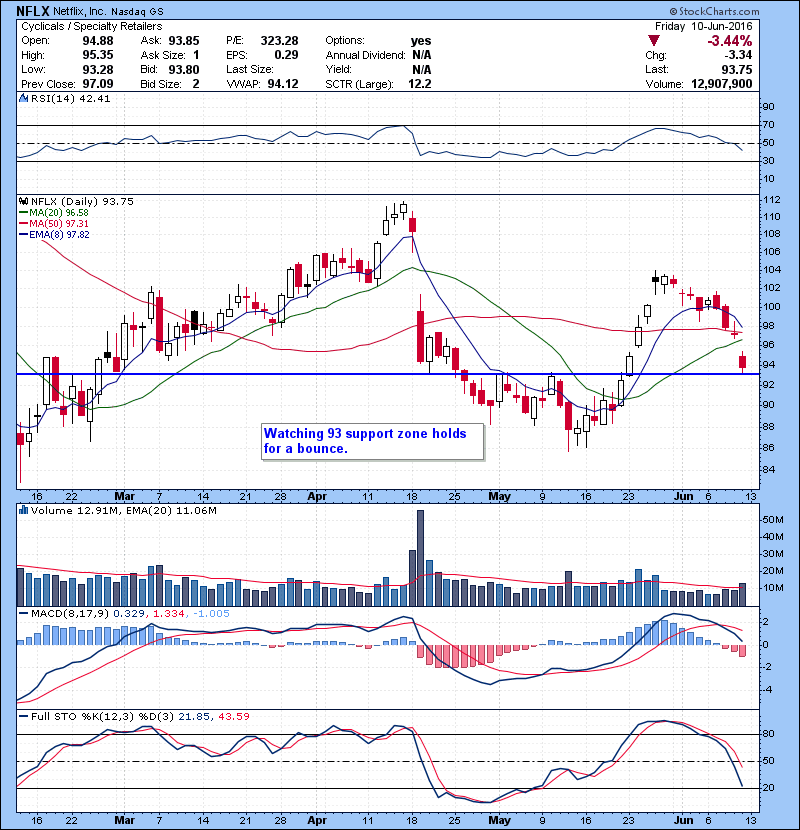This screenshot has width=800, height=830.
Task: Click the Annual Dividend N/A entry
Action: coord(378,55)
